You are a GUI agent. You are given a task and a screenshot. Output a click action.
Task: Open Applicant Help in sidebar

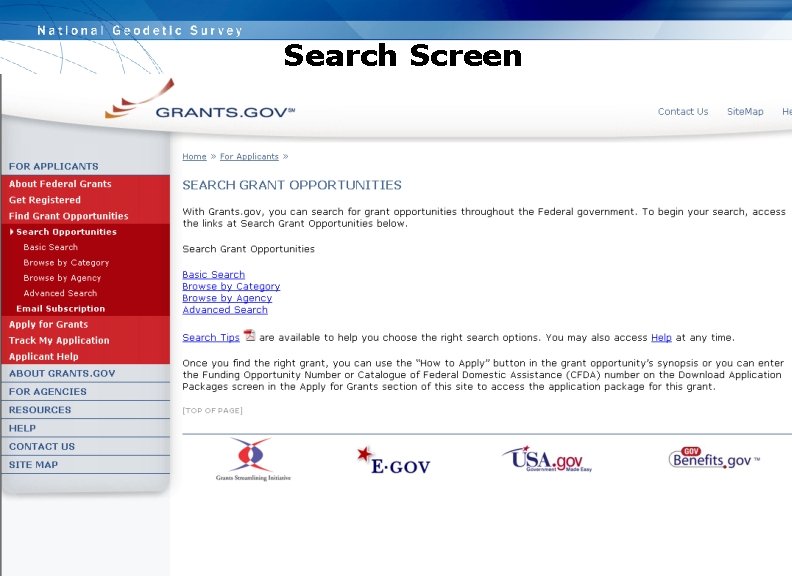[43, 357]
